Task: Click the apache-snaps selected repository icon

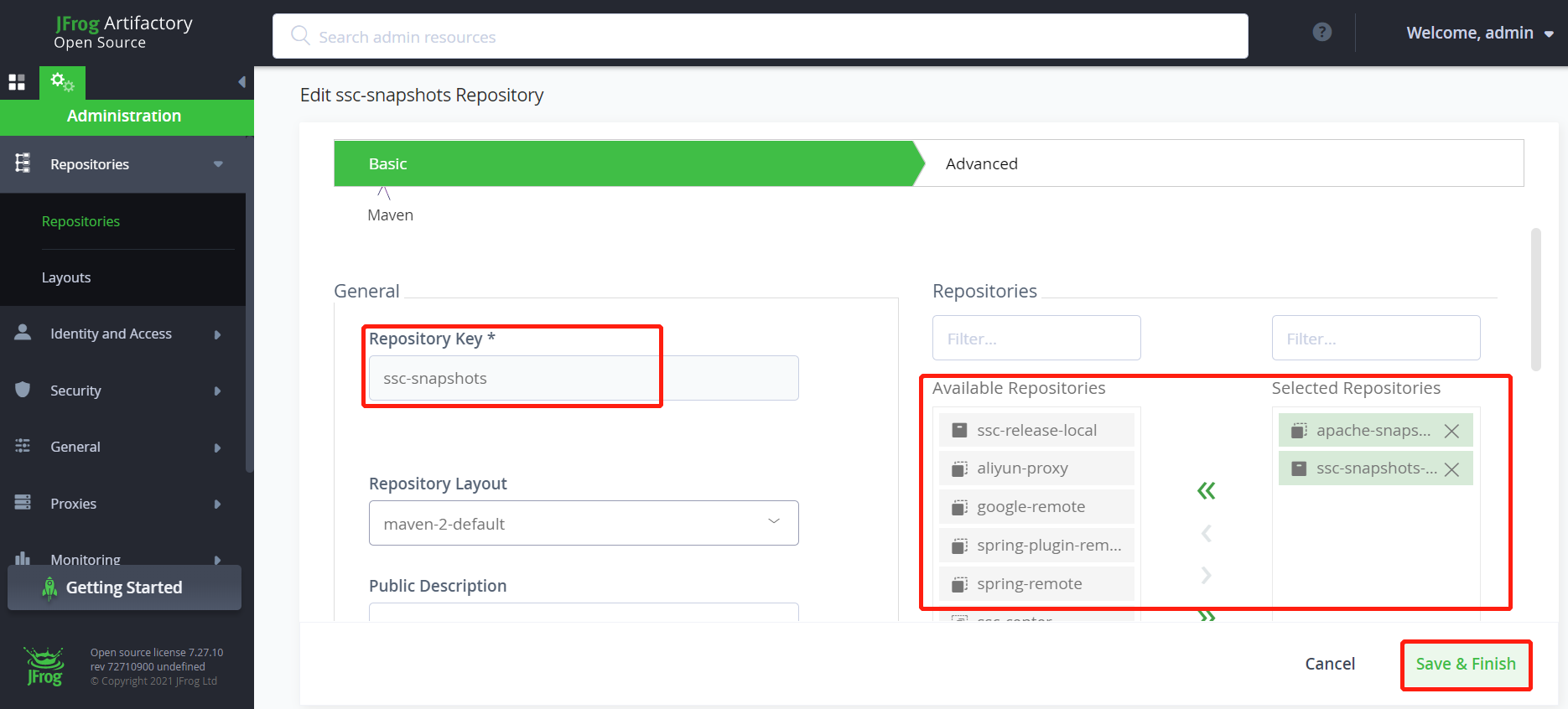Action: pyautogui.click(x=1299, y=430)
